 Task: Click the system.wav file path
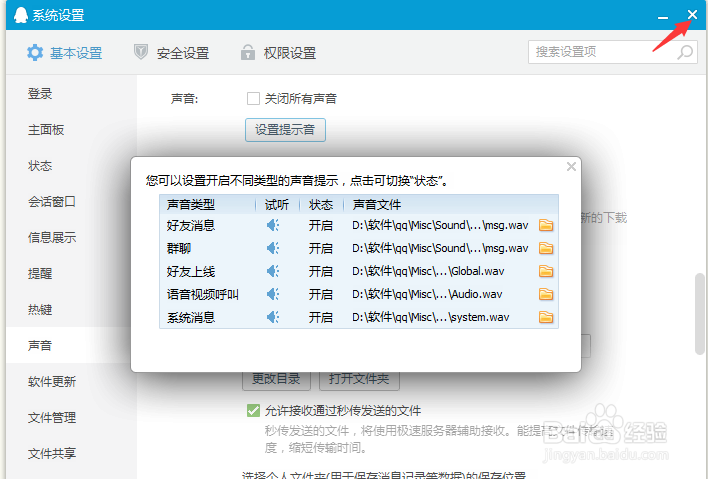[x=430, y=317]
